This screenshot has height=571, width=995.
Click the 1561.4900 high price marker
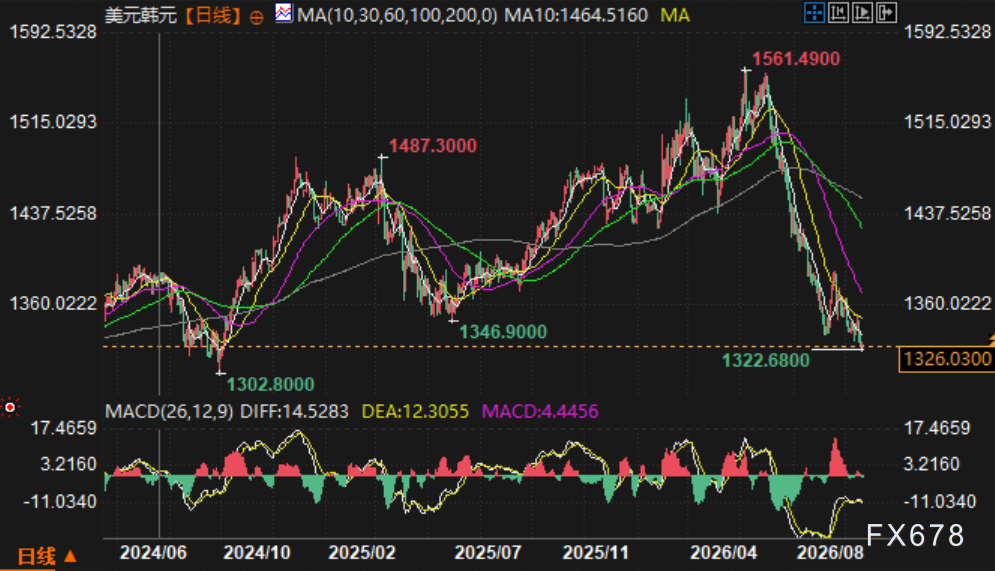pyautogui.click(x=796, y=59)
